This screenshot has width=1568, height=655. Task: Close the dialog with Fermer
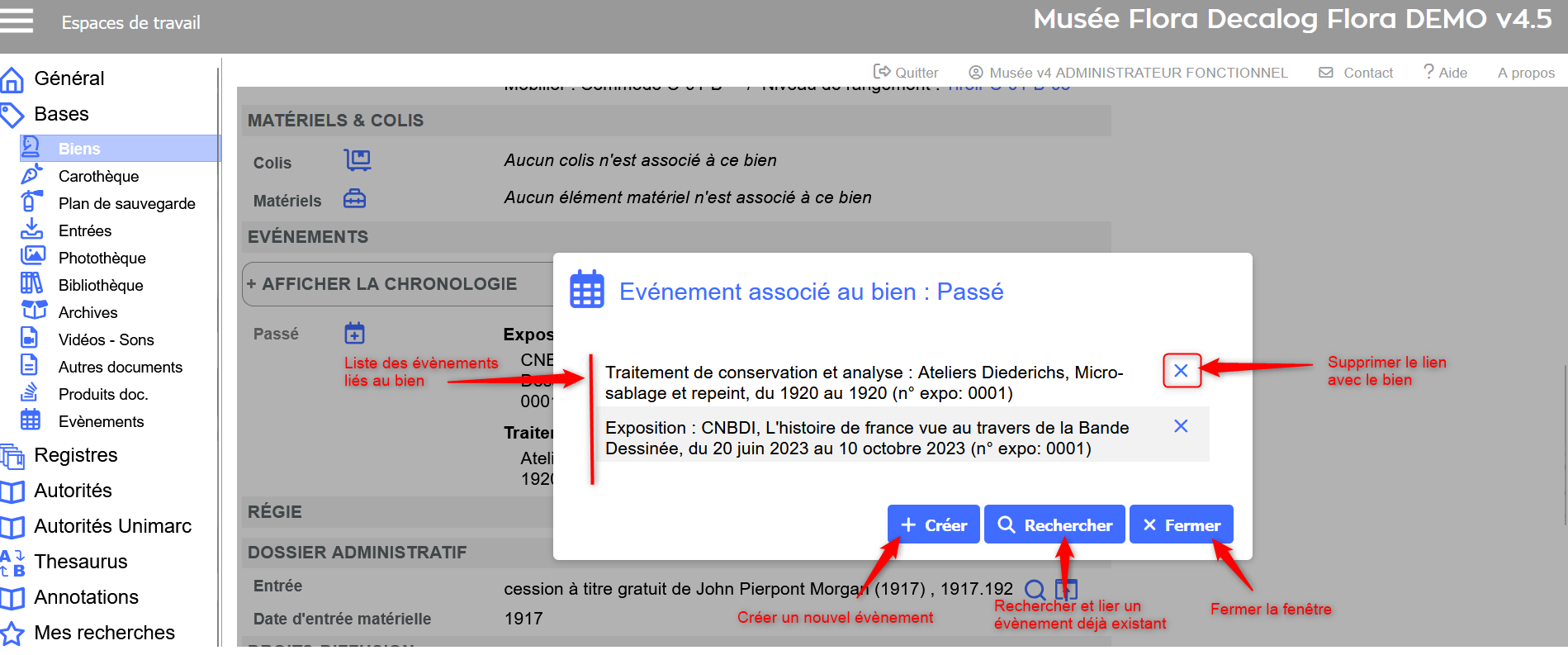pyautogui.click(x=1181, y=525)
